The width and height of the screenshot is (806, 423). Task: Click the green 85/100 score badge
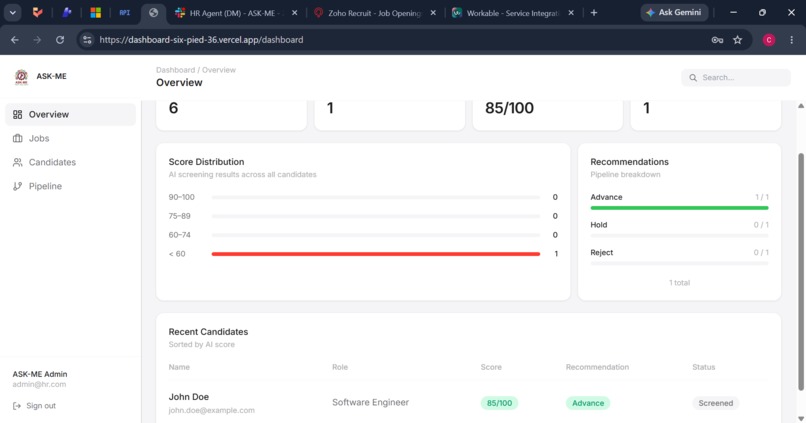(499, 403)
